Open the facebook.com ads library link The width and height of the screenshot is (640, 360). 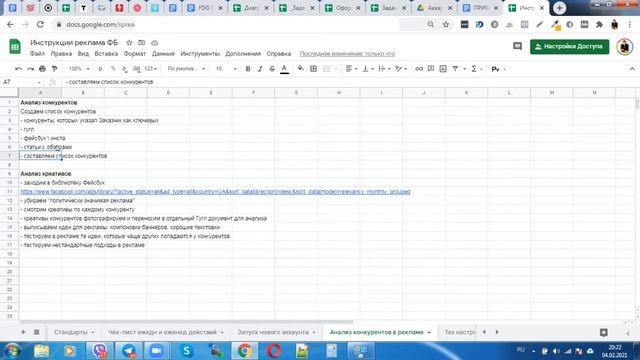pos(215,191)
